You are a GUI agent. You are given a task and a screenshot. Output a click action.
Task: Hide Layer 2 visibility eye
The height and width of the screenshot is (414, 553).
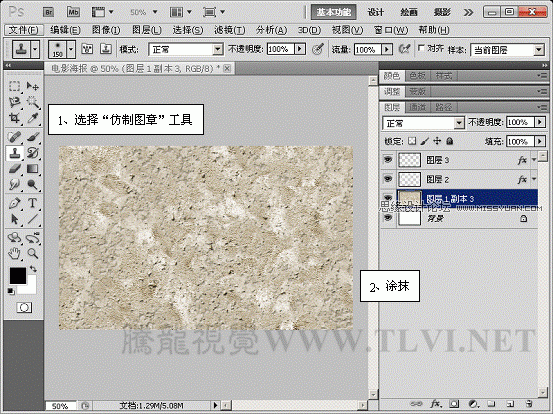coord(388,179)
